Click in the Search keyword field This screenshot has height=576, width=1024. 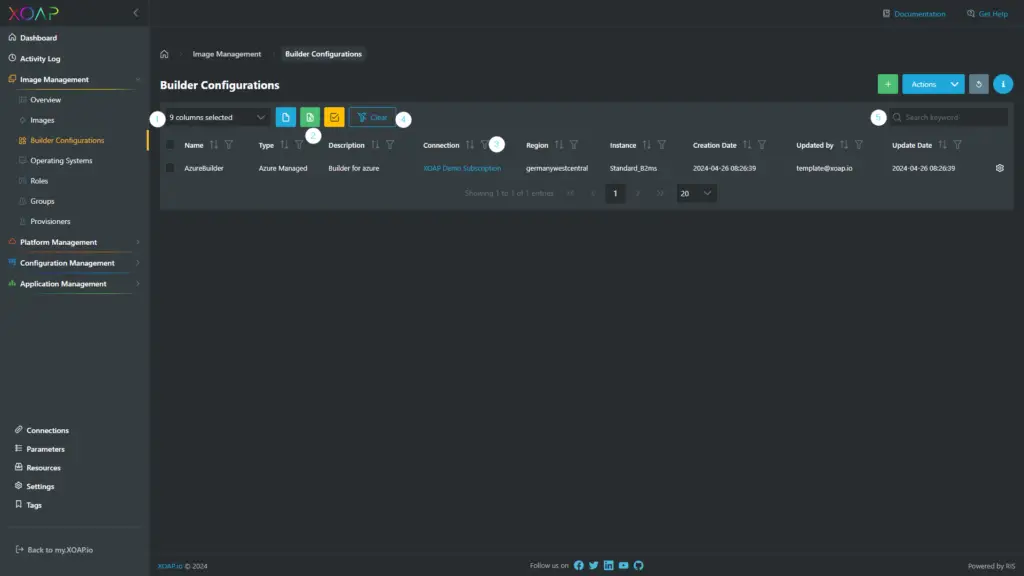point(948,118)
